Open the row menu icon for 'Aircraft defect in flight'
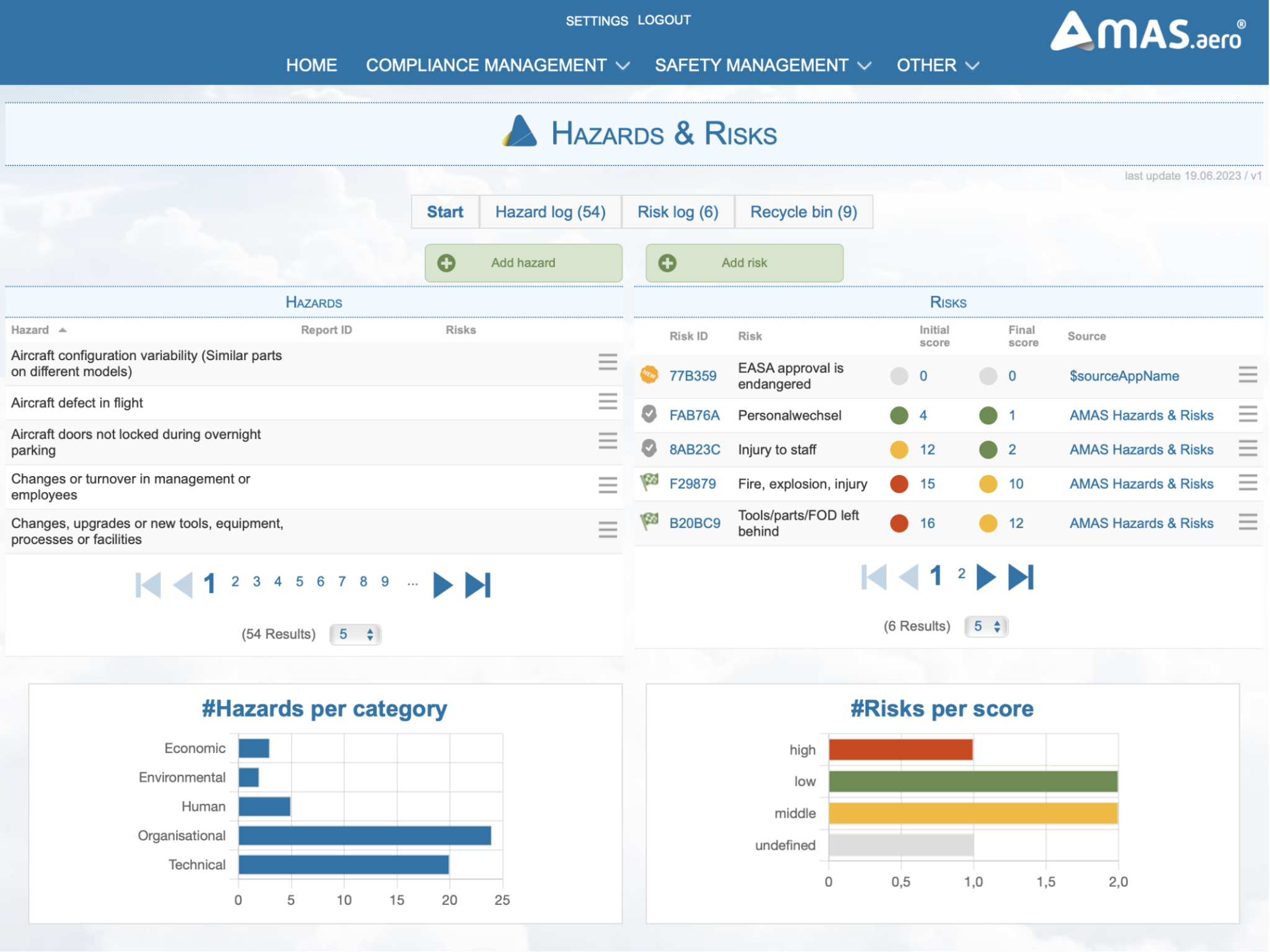This screenshot has height=952, width=1270. coord(606,402)
